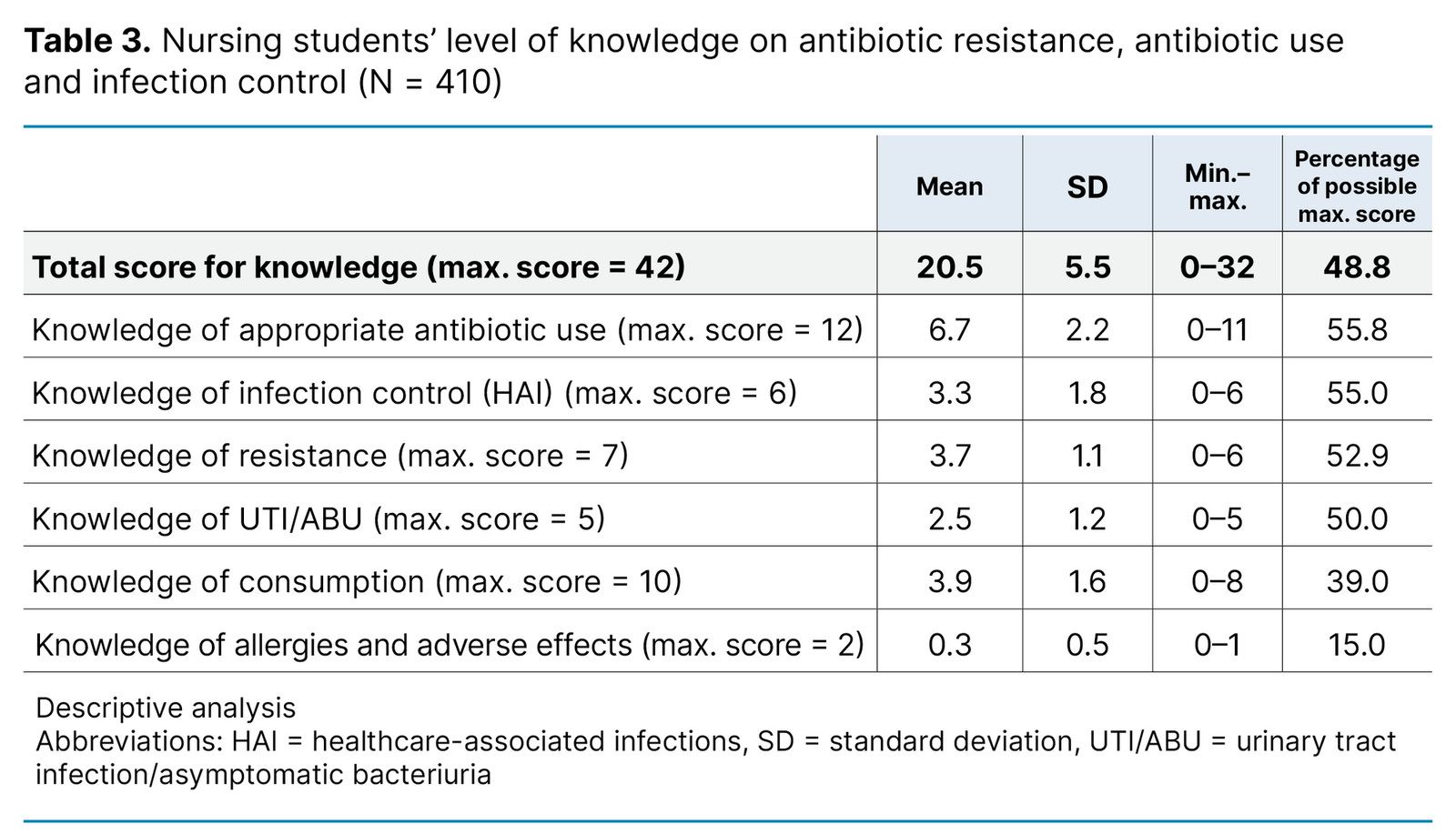Viewport: 1456px width, 834px height.
Task: Click the Percentage of possible max. score header
Action: [1357, 186]
